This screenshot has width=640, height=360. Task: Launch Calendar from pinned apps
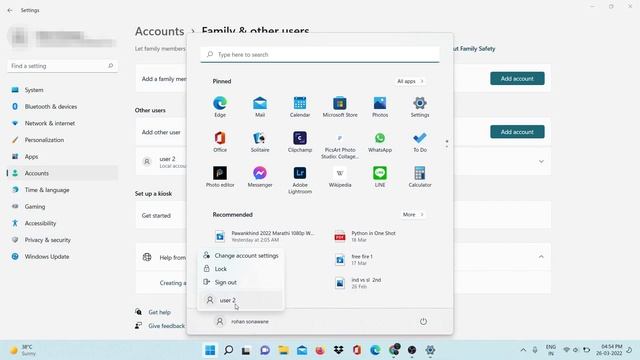click(x=300, y=107)
